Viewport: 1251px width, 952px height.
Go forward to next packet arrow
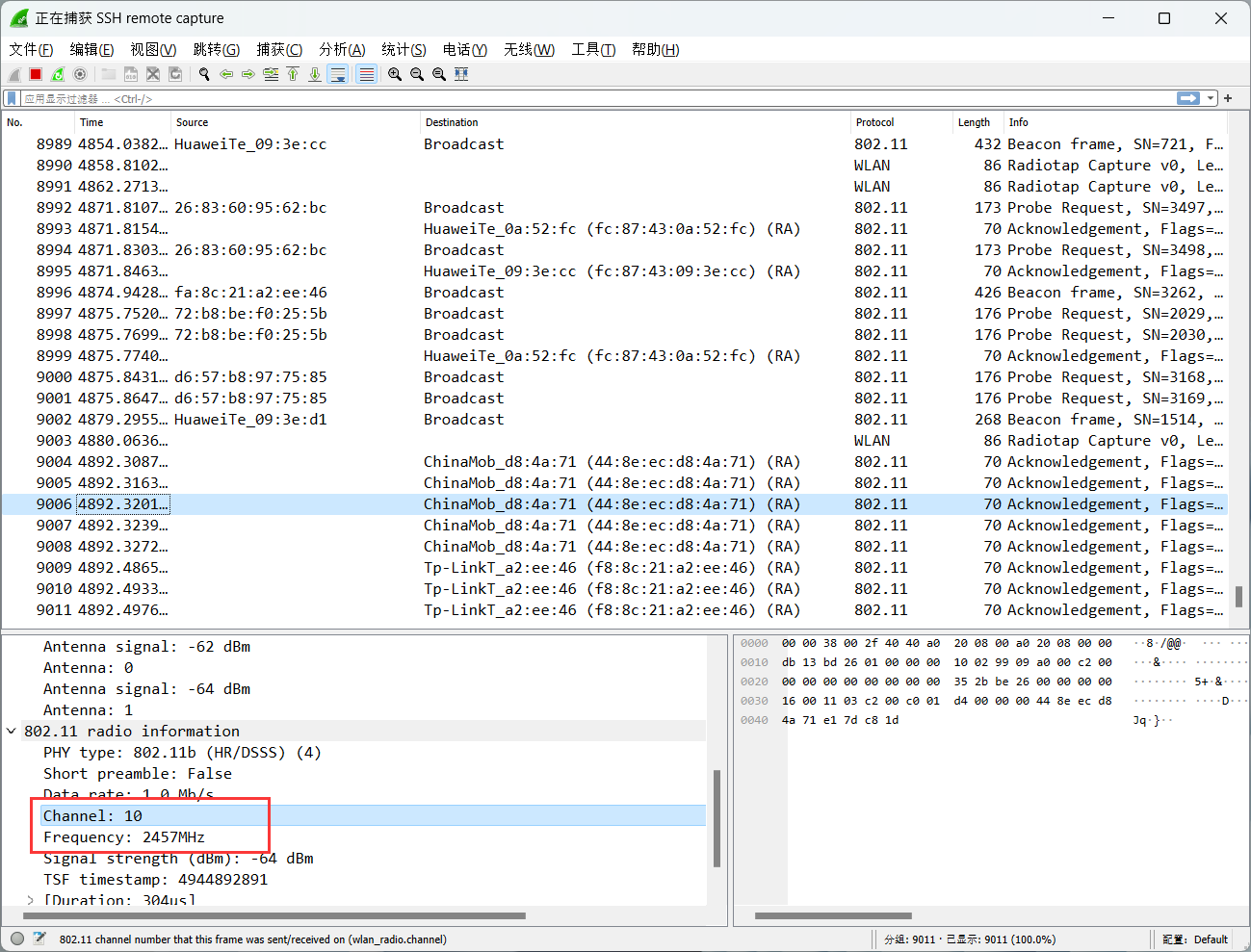[248, 74]
